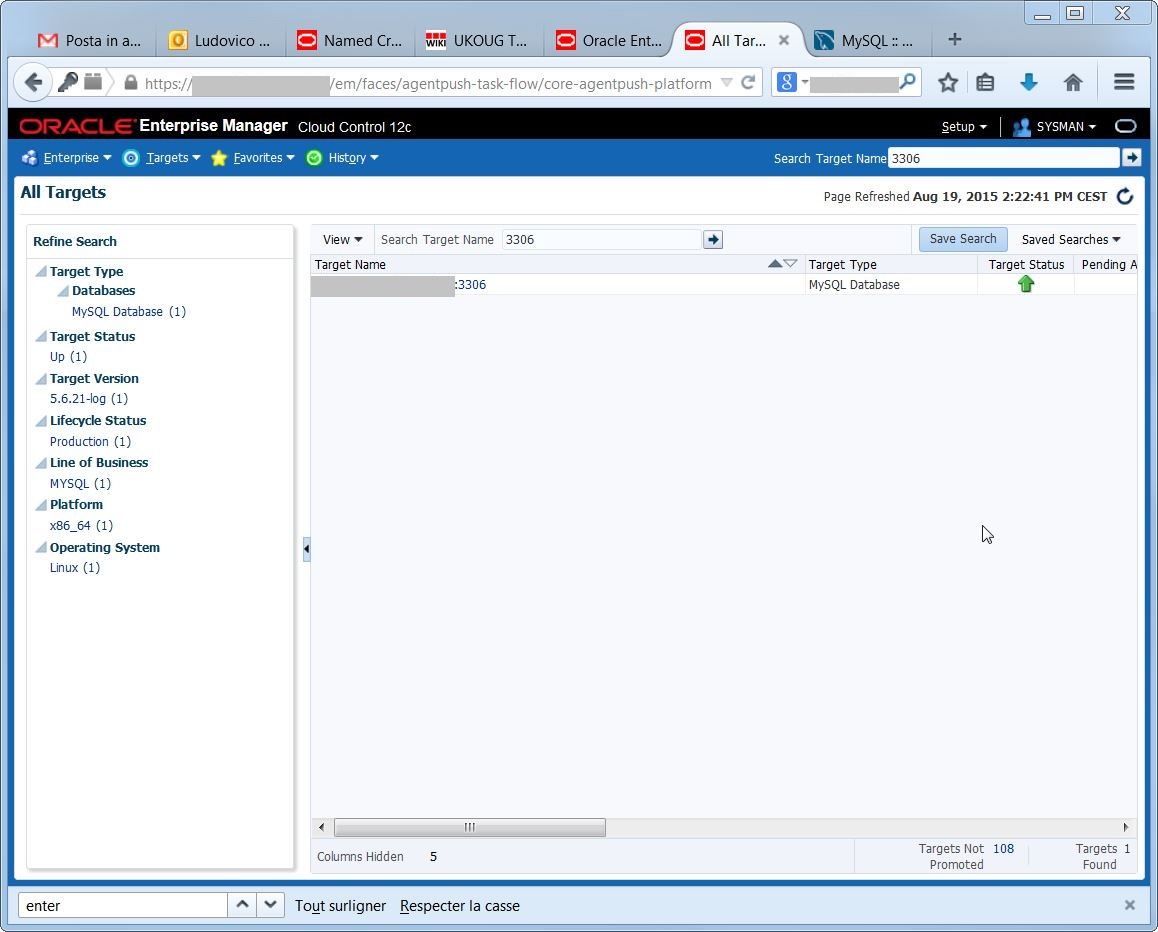Go to the browser home page icon
The width and height of the screenshot is (1158, 932).
1073,83
